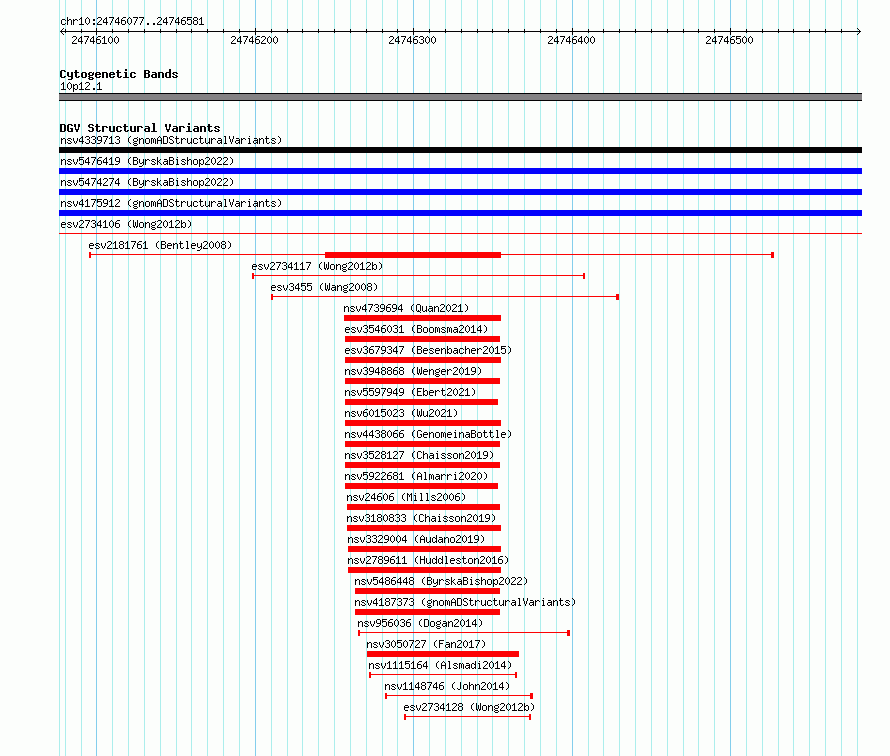This screenshot has height=756, width=890.
Task: Open esv2734106 Wong2012b label
Action: [x=126, y=224]
